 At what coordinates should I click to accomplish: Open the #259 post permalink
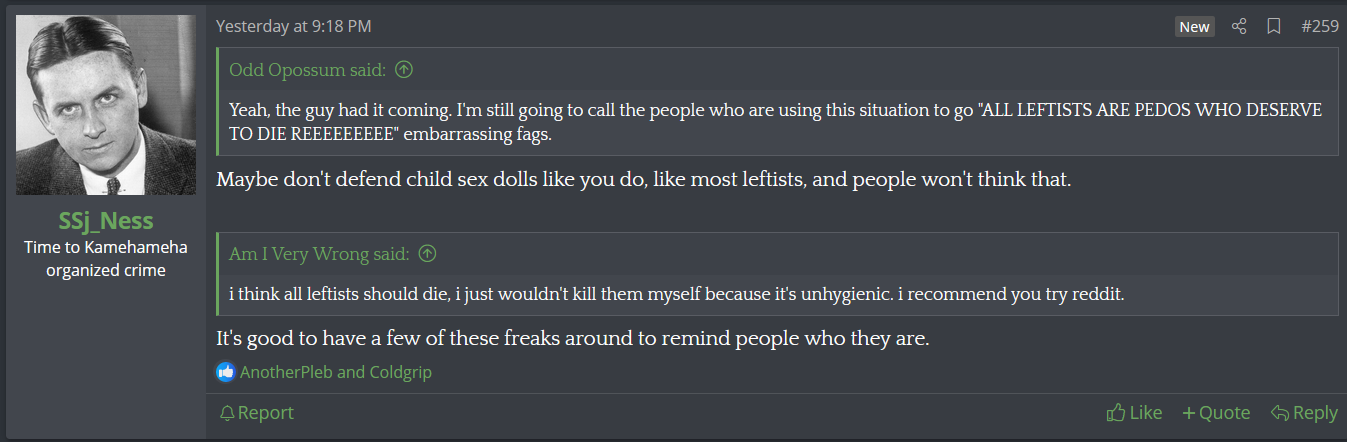(x=1320, y=27)
